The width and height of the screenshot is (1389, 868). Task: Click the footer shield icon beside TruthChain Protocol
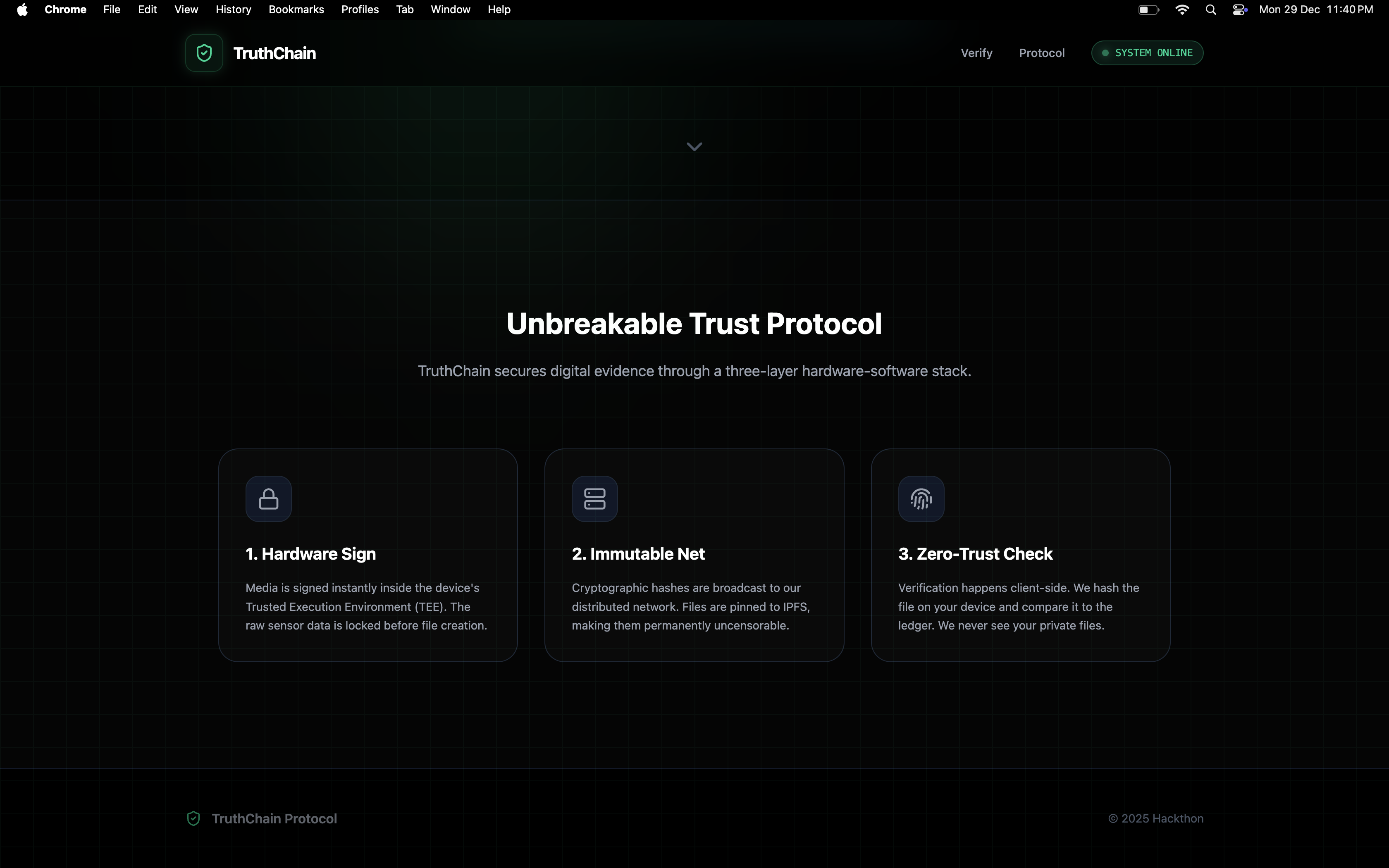point(193,819)
